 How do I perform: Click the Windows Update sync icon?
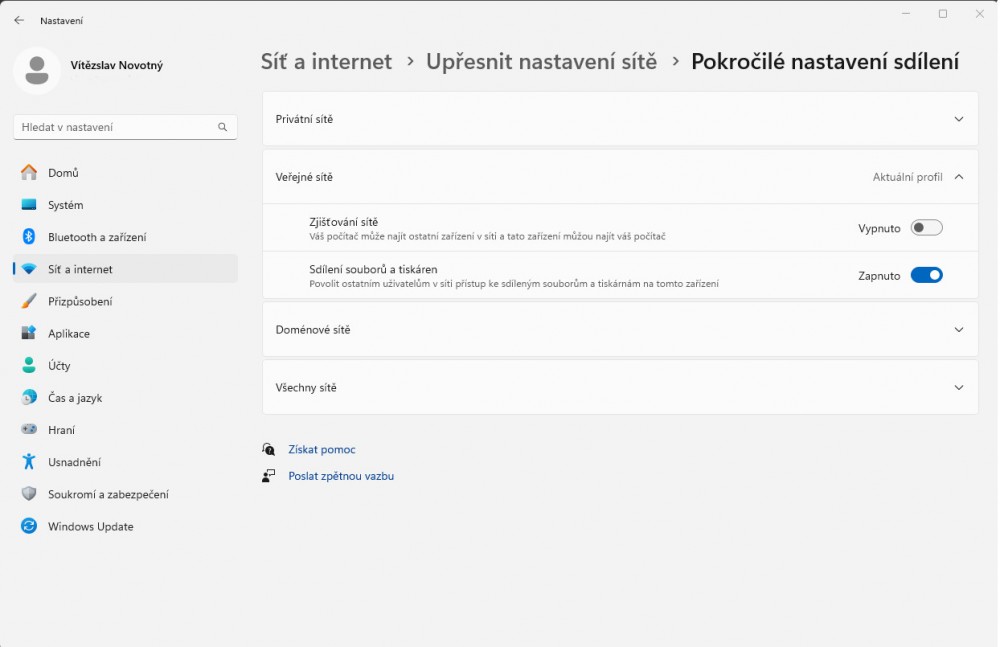[x=29, y=526]
